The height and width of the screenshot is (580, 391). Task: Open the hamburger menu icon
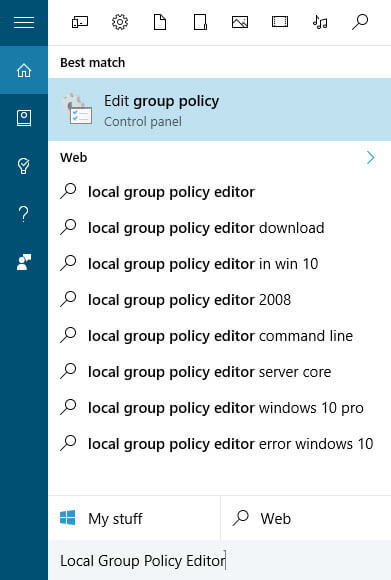click(x=24, y=23)
